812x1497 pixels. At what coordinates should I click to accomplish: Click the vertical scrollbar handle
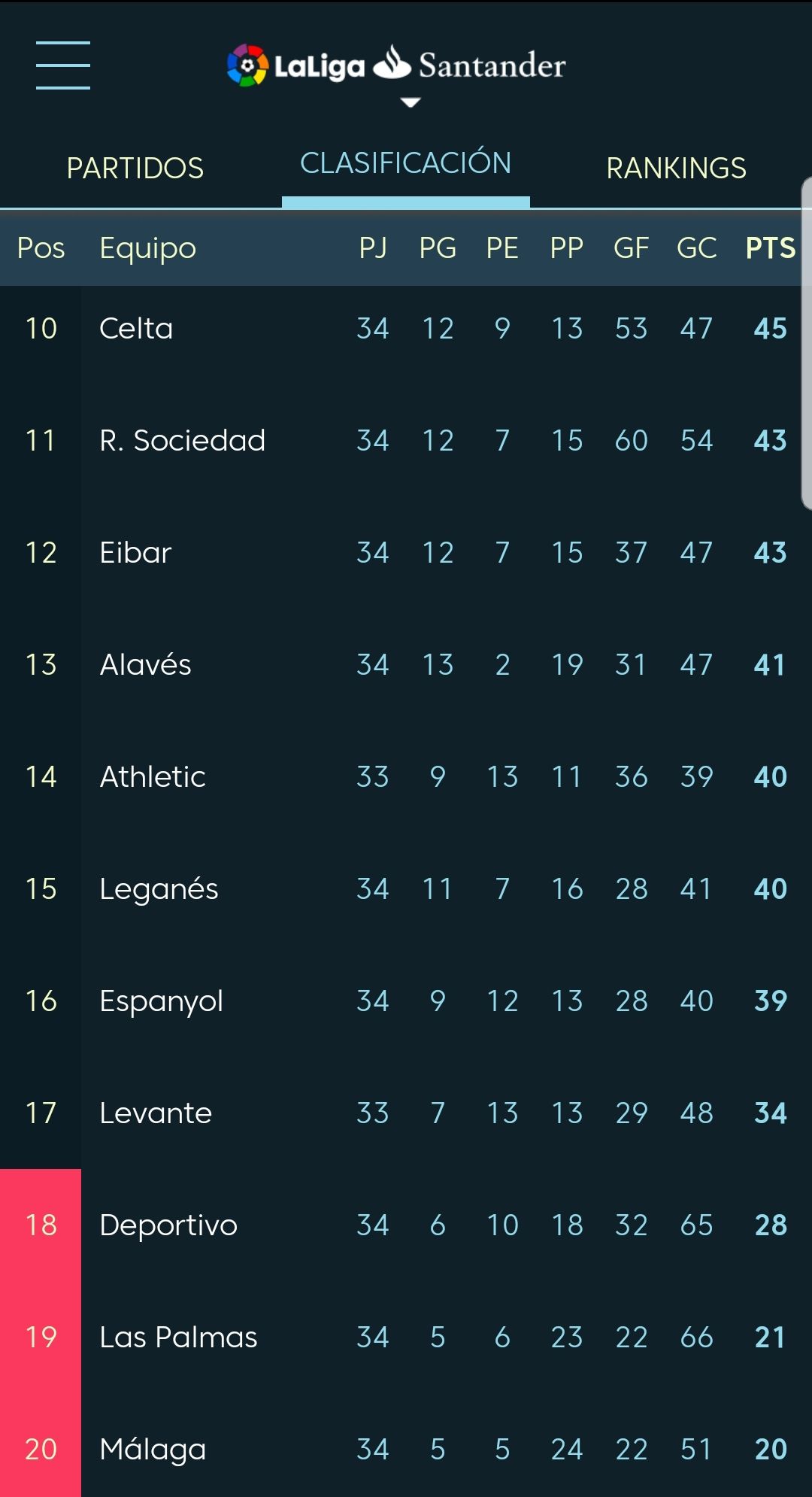point(807,344)
